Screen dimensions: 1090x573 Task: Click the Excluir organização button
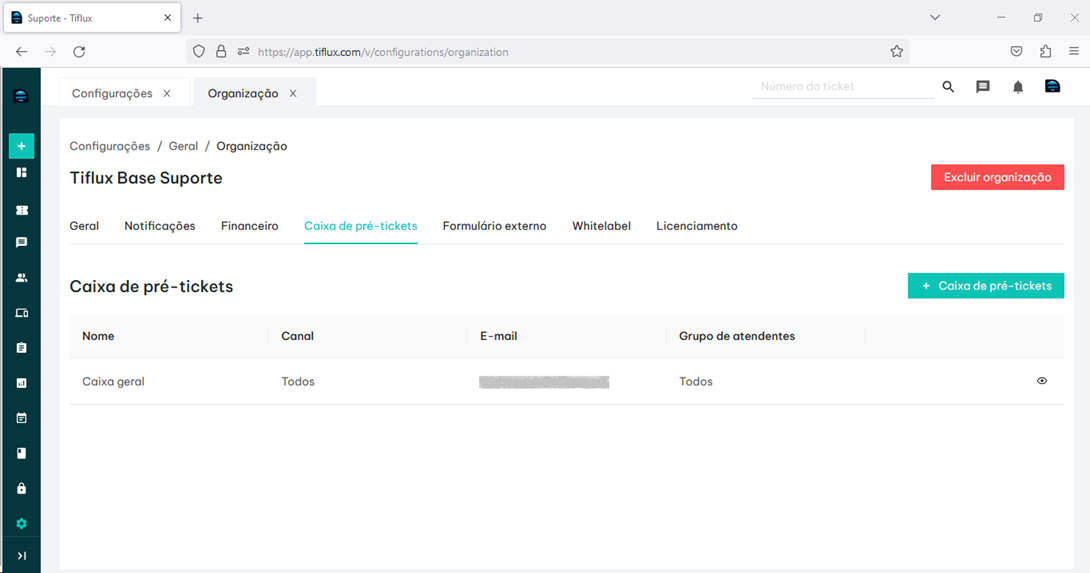coord(997,177)
